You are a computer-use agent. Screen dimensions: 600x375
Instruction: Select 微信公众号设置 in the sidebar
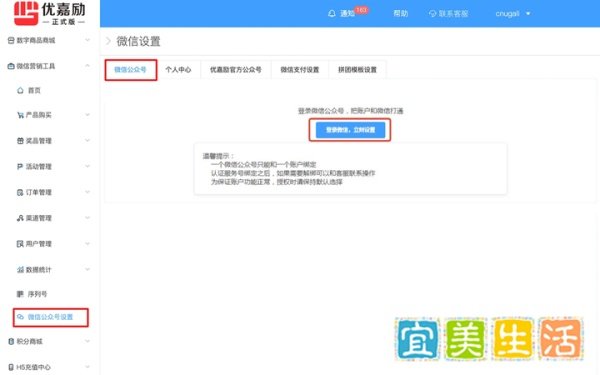pyautogui.click(x=51, y=317)
